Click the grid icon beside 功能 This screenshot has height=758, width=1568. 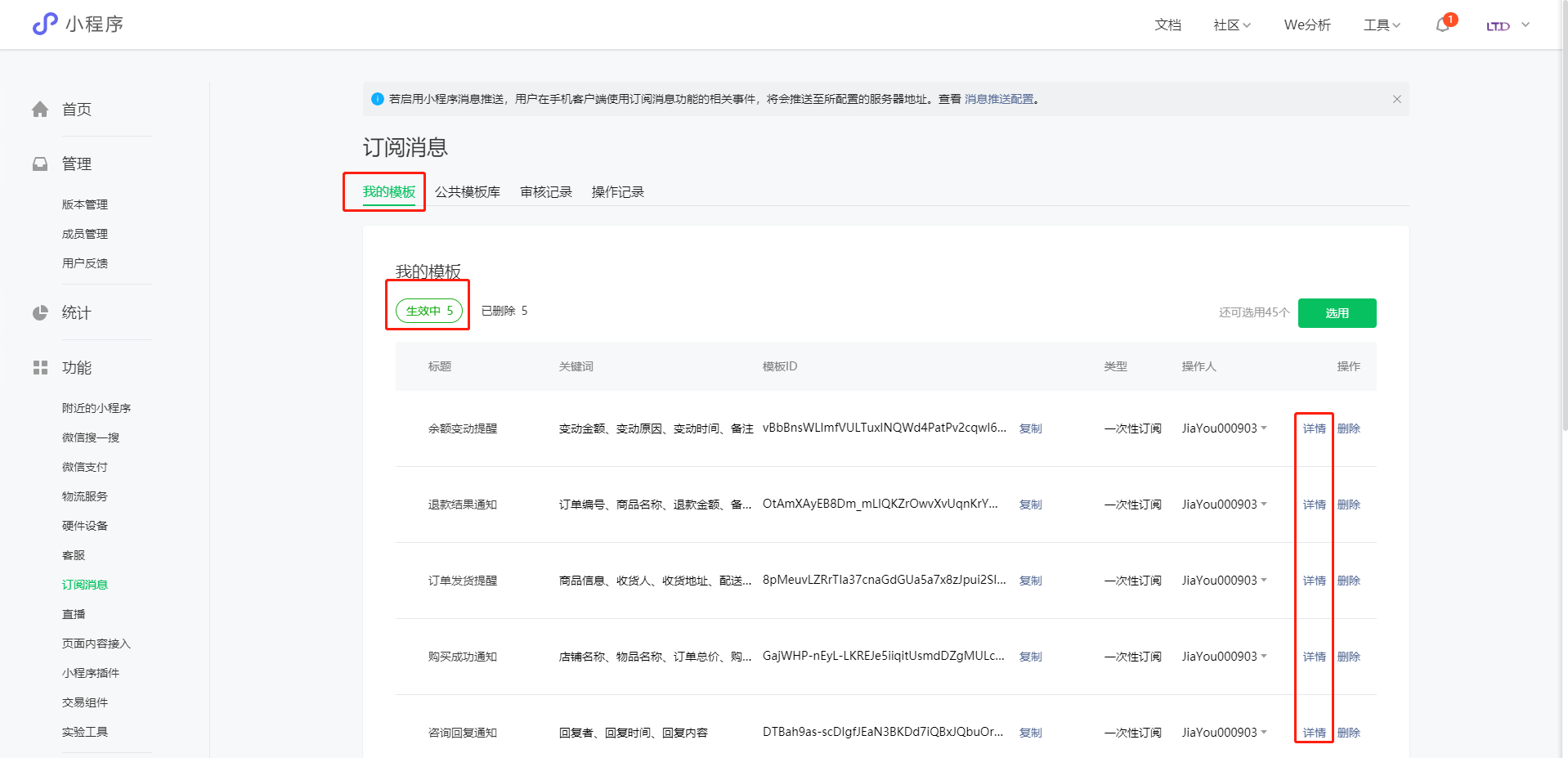pos(40,368)
